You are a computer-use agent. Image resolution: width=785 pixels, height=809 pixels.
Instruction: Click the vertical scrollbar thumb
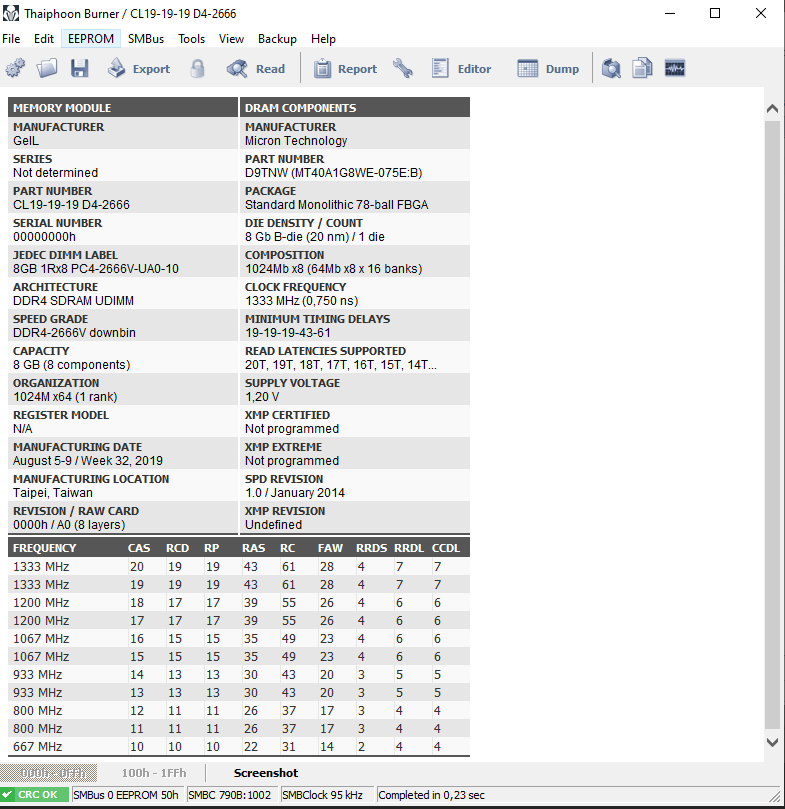tap(772, 426)
